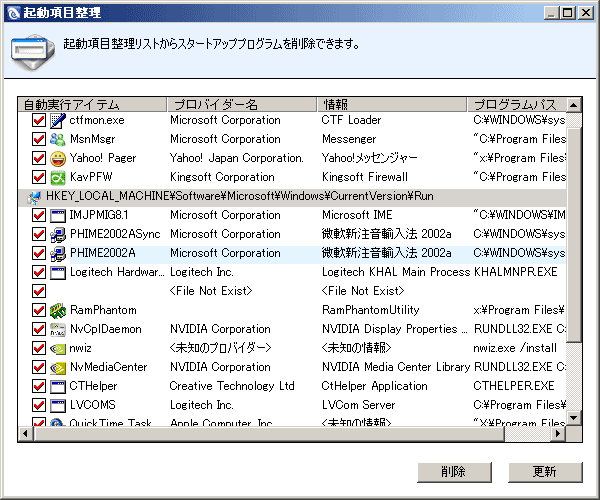Viewport: 600px width, 500px height.
Task: Toggle the nwiz checkbox
Action: (x=39, y=349)
